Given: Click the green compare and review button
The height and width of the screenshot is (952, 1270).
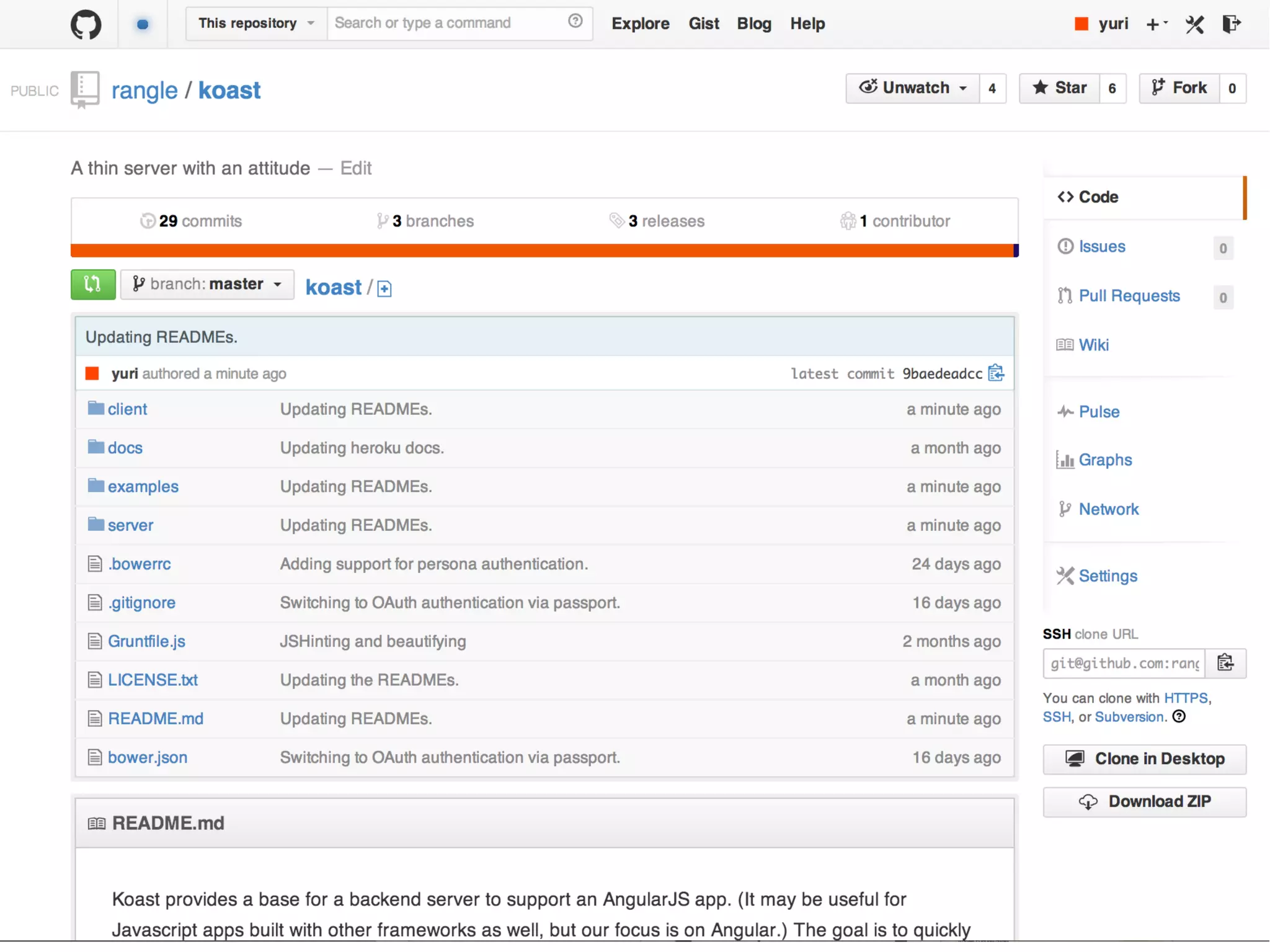Looking at the screenshot, I should tap(93, 285).
